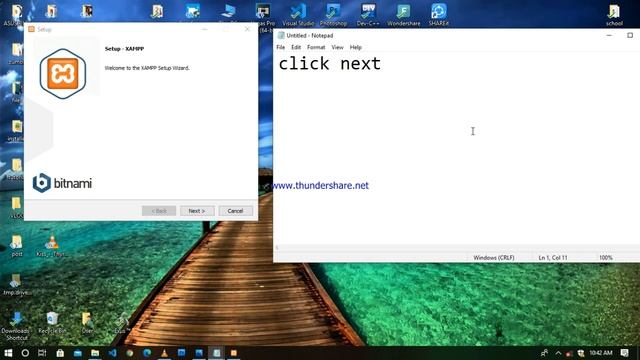This screenshot has width=640, height=360.
Task: Select the Wondershare desktop icon
Action: [x=404, y=15]
